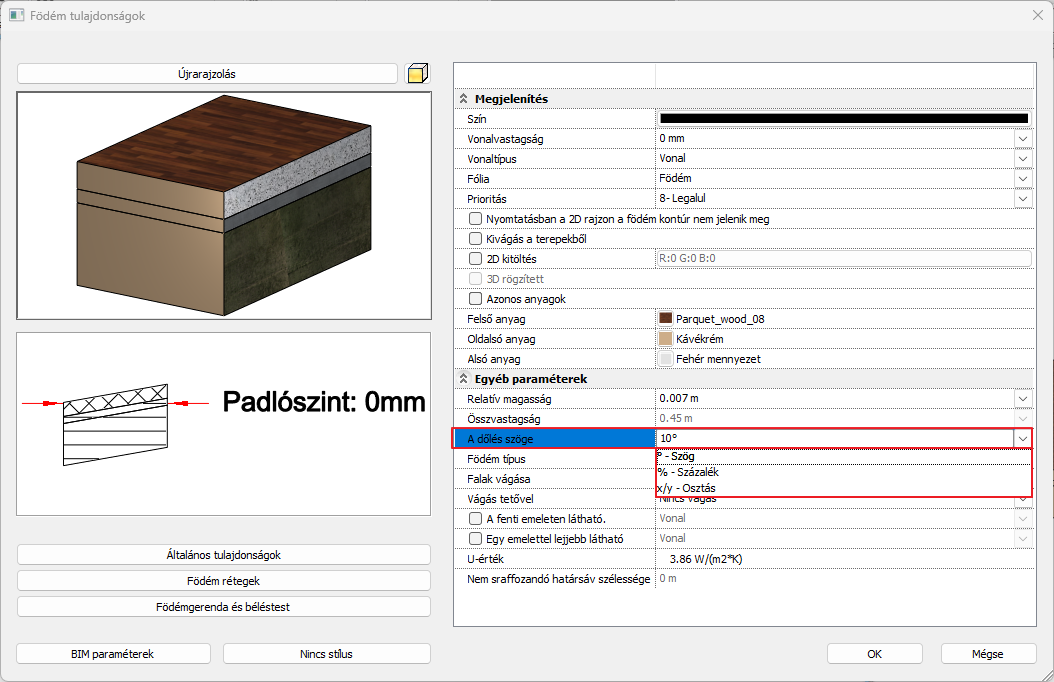Enable A fenti emeleten látható checkbox
The width and height of the screenshot is (1054, 682).
[475, 519]
